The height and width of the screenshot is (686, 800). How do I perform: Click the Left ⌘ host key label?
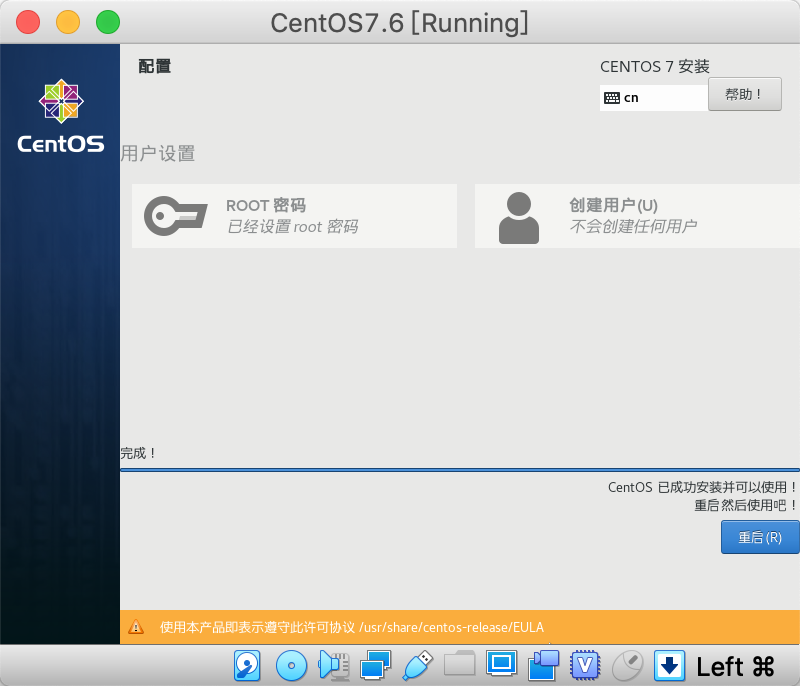735,667
